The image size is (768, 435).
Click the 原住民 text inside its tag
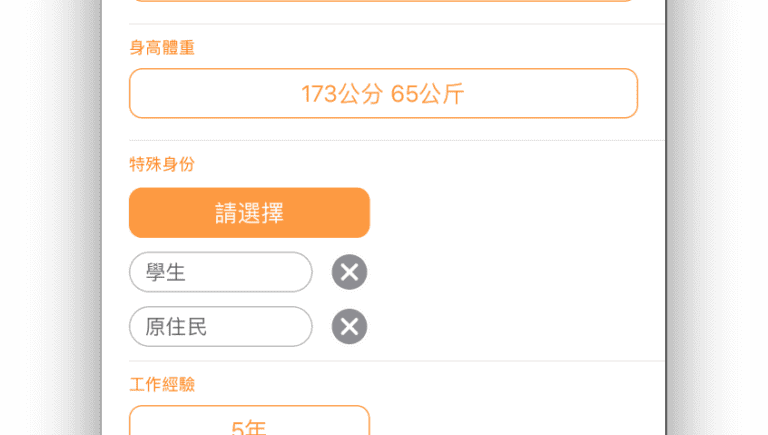point(176,326)
